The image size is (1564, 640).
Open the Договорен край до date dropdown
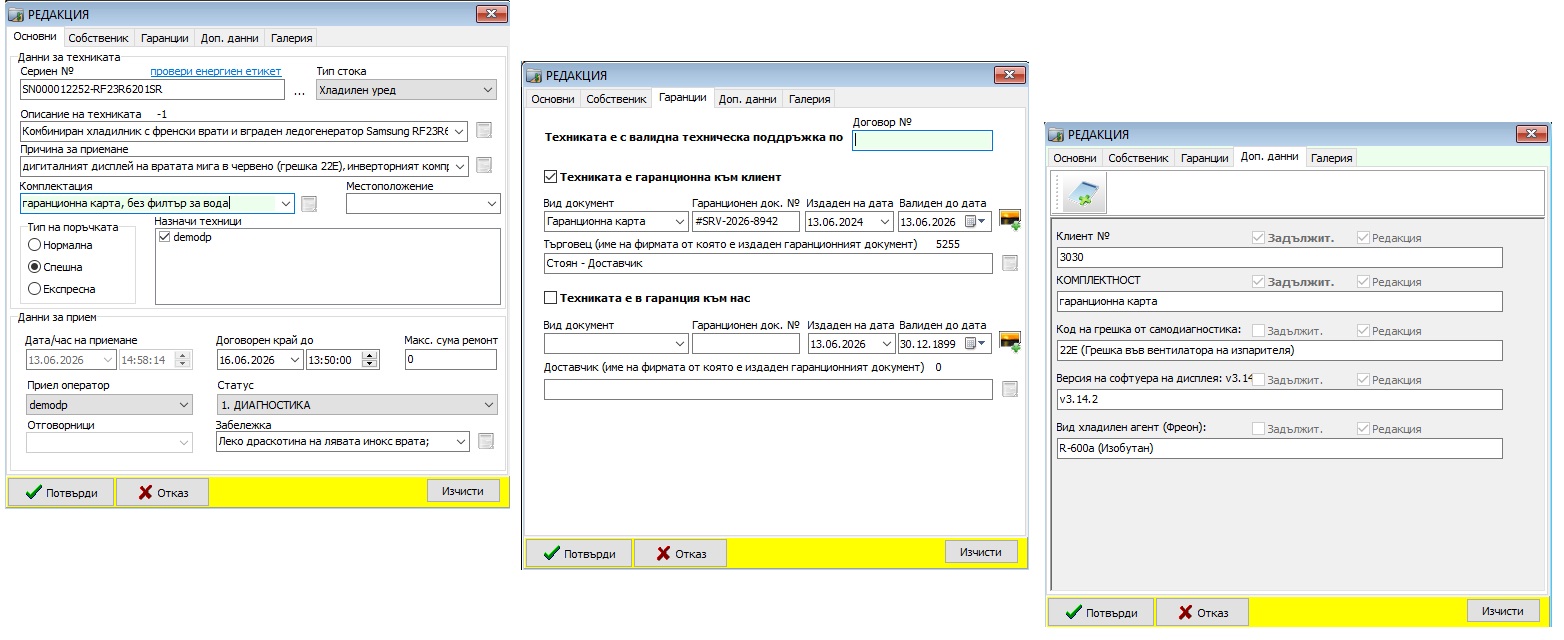[x=294, y=360]
